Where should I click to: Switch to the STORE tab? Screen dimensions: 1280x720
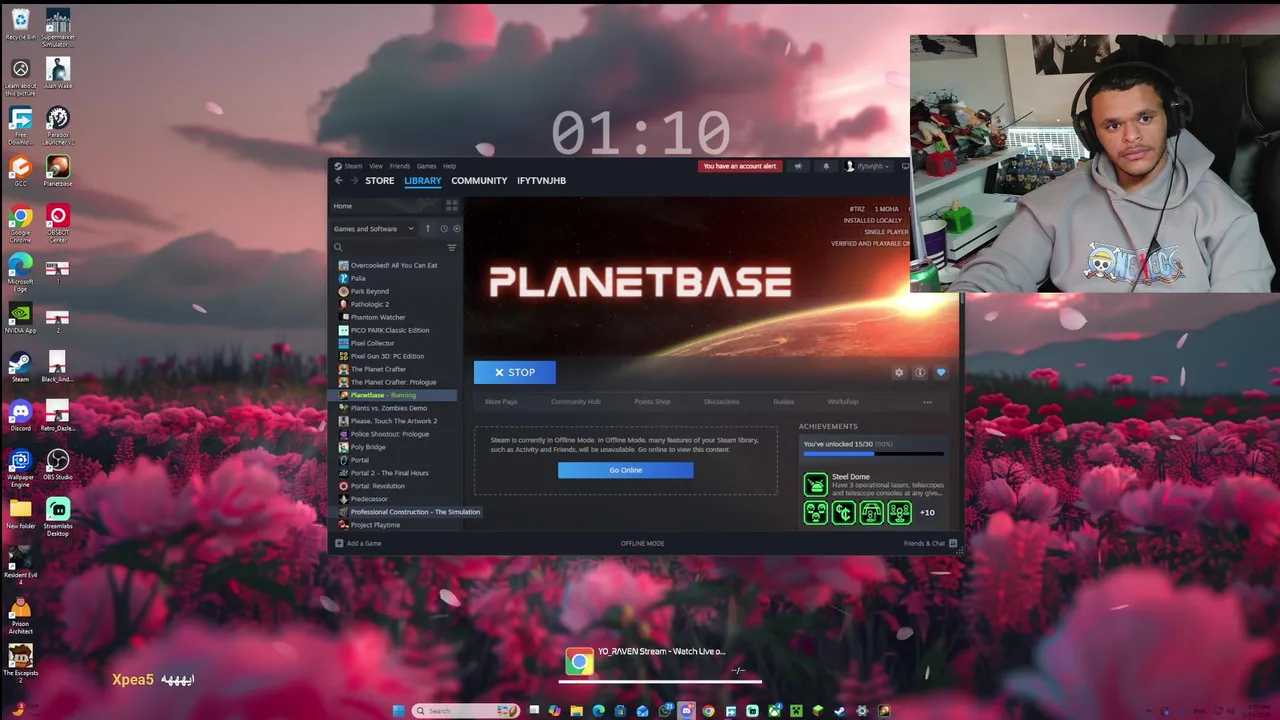click(380, 181)
